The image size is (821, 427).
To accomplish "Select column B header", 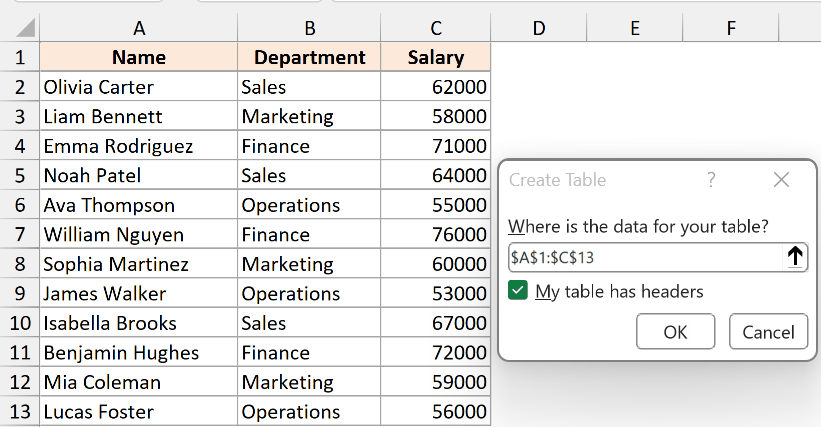I will 309,28.
